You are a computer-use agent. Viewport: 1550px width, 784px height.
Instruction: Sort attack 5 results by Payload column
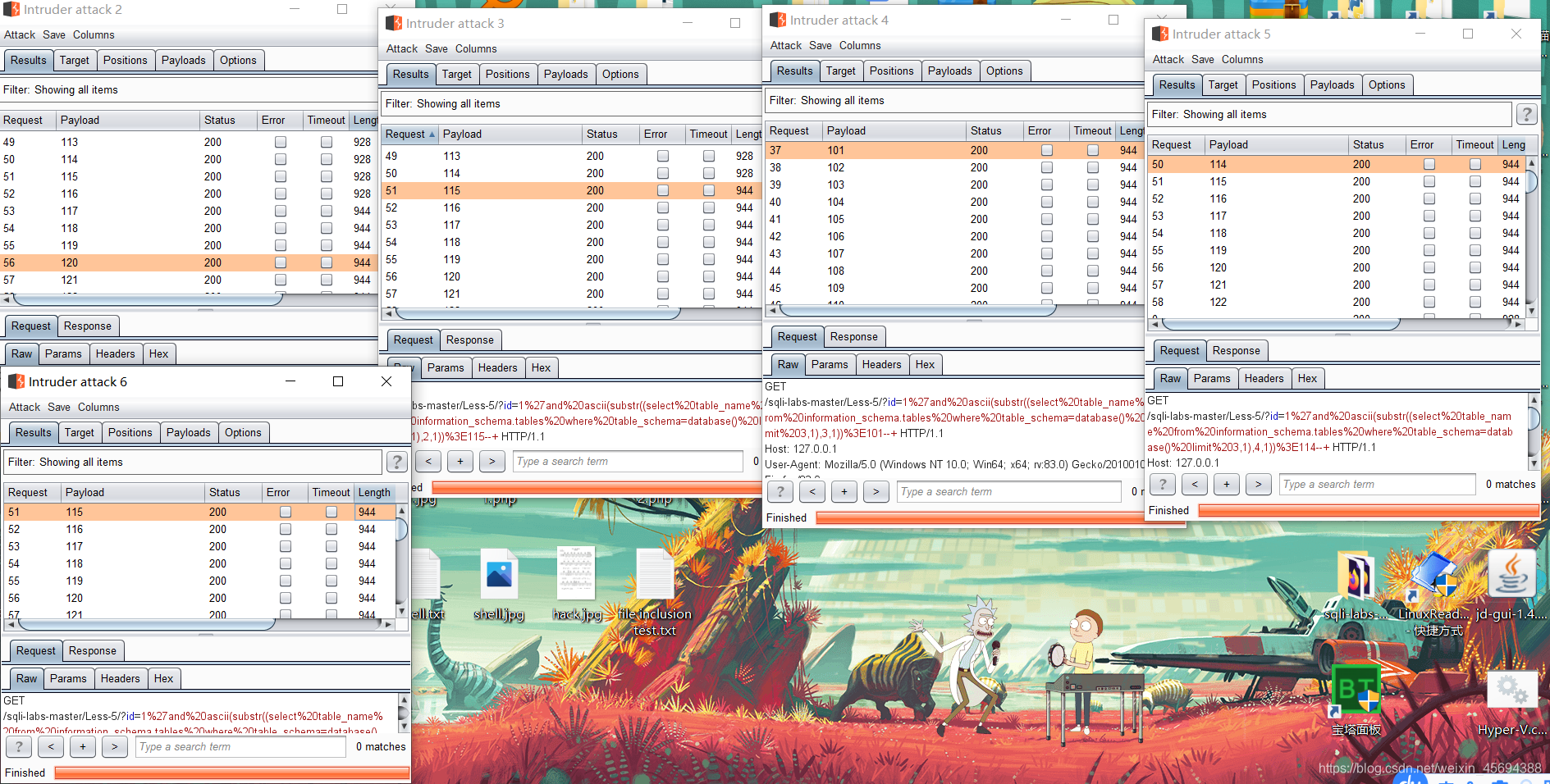coord(1276,144)
